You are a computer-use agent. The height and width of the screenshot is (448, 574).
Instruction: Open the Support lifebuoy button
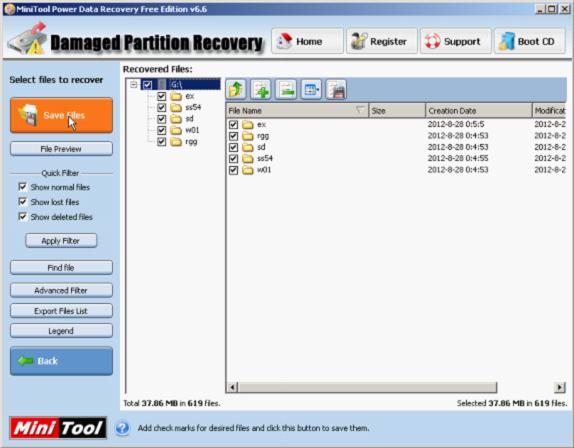pyautogui.click(x=455, y=41)
